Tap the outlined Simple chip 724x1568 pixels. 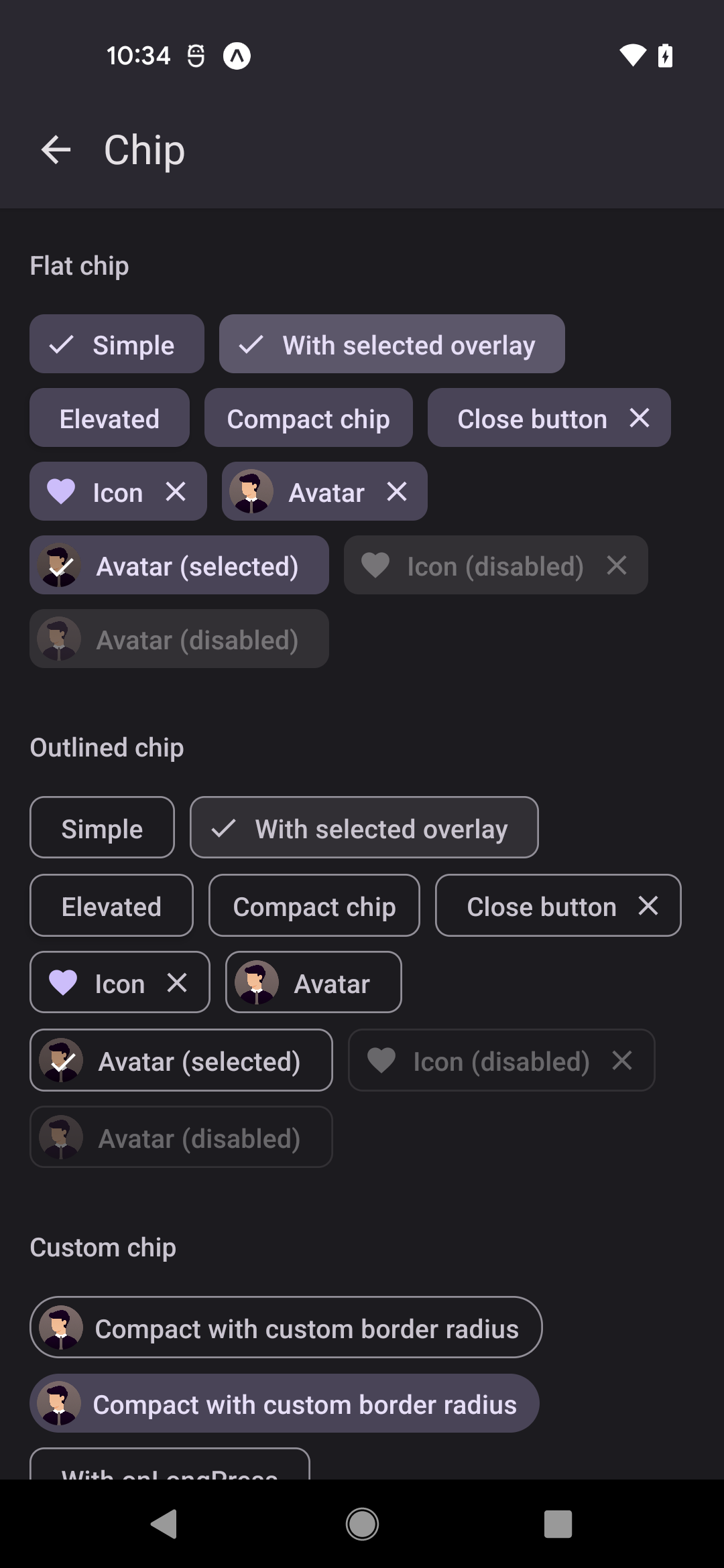click(102, 828)
